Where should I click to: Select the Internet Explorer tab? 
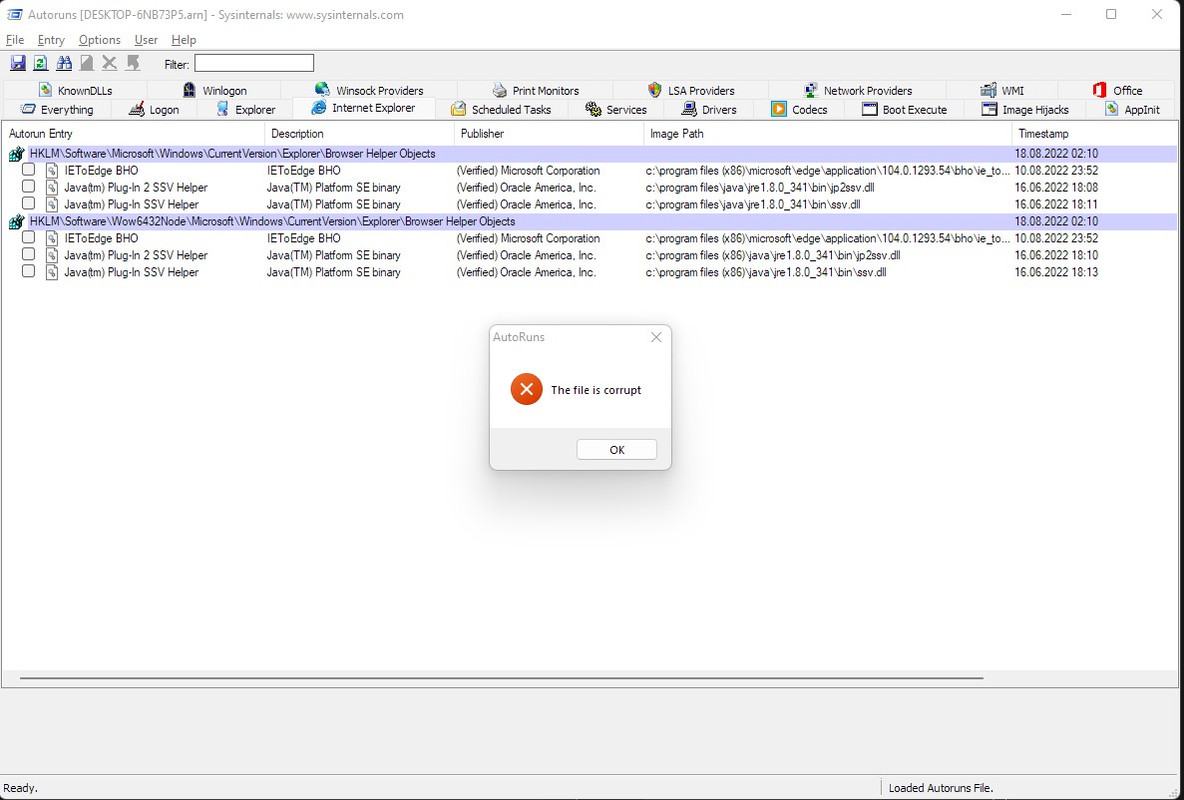[x=364, y=108]
